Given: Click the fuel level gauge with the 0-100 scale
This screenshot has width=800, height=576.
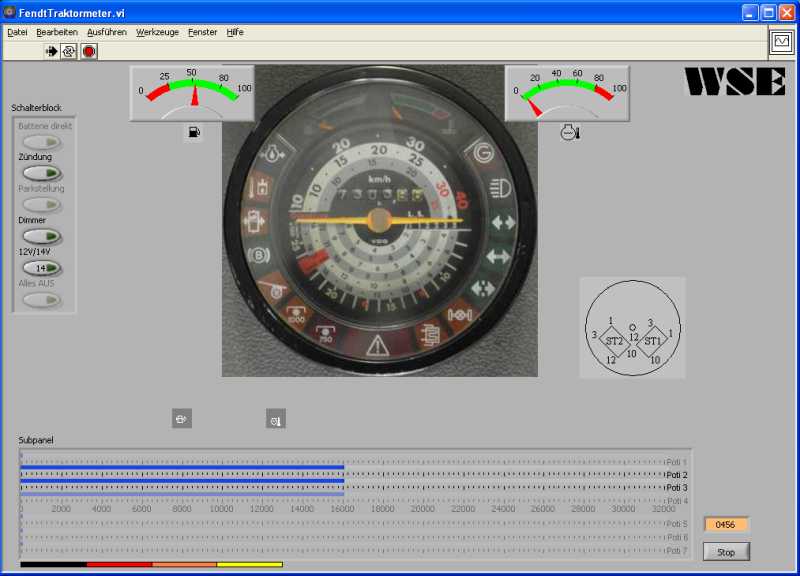Looking at the screenshot, I should point(192,93).
